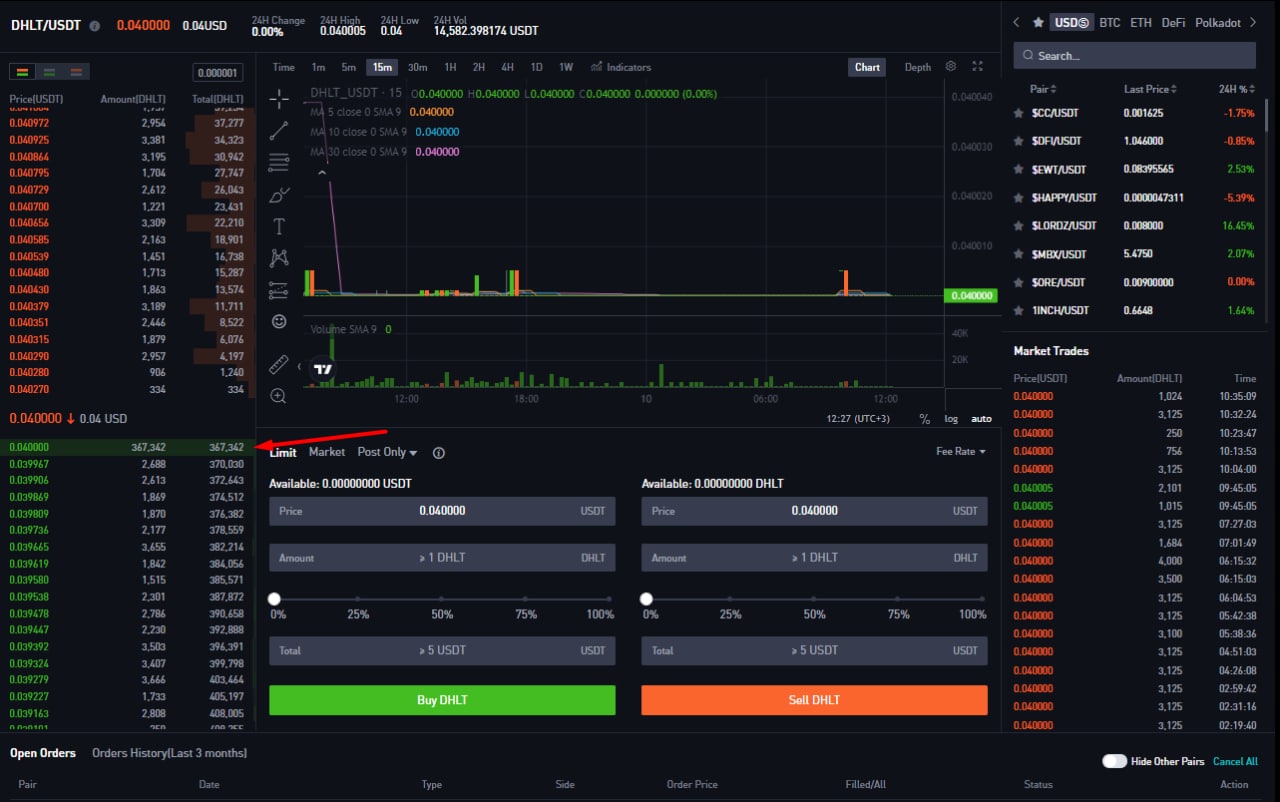
Task: Toggle percent scale on chart
Action: (x=924, y=418)
